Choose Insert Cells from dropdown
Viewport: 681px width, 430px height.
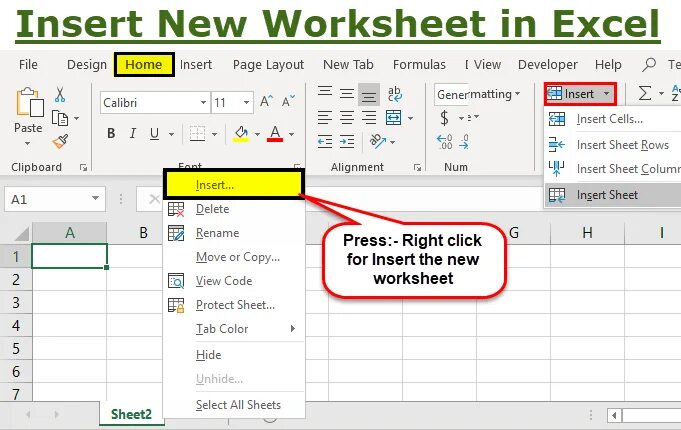click(610, 119)
